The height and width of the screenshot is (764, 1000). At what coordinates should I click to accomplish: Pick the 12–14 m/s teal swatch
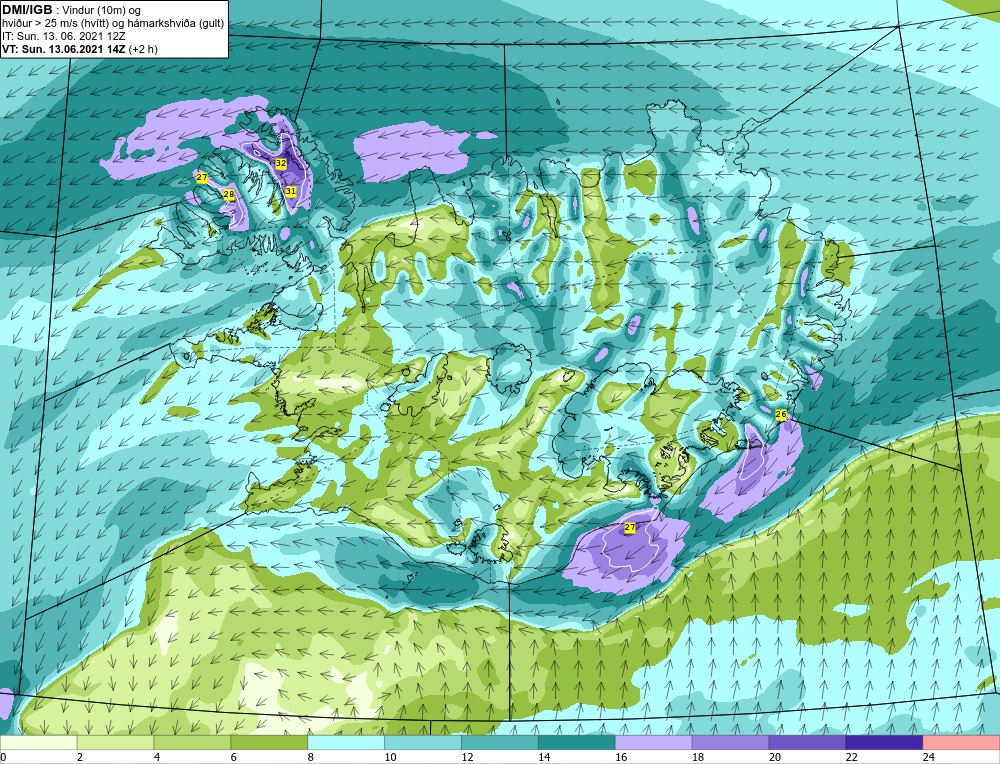pos(499,743)
